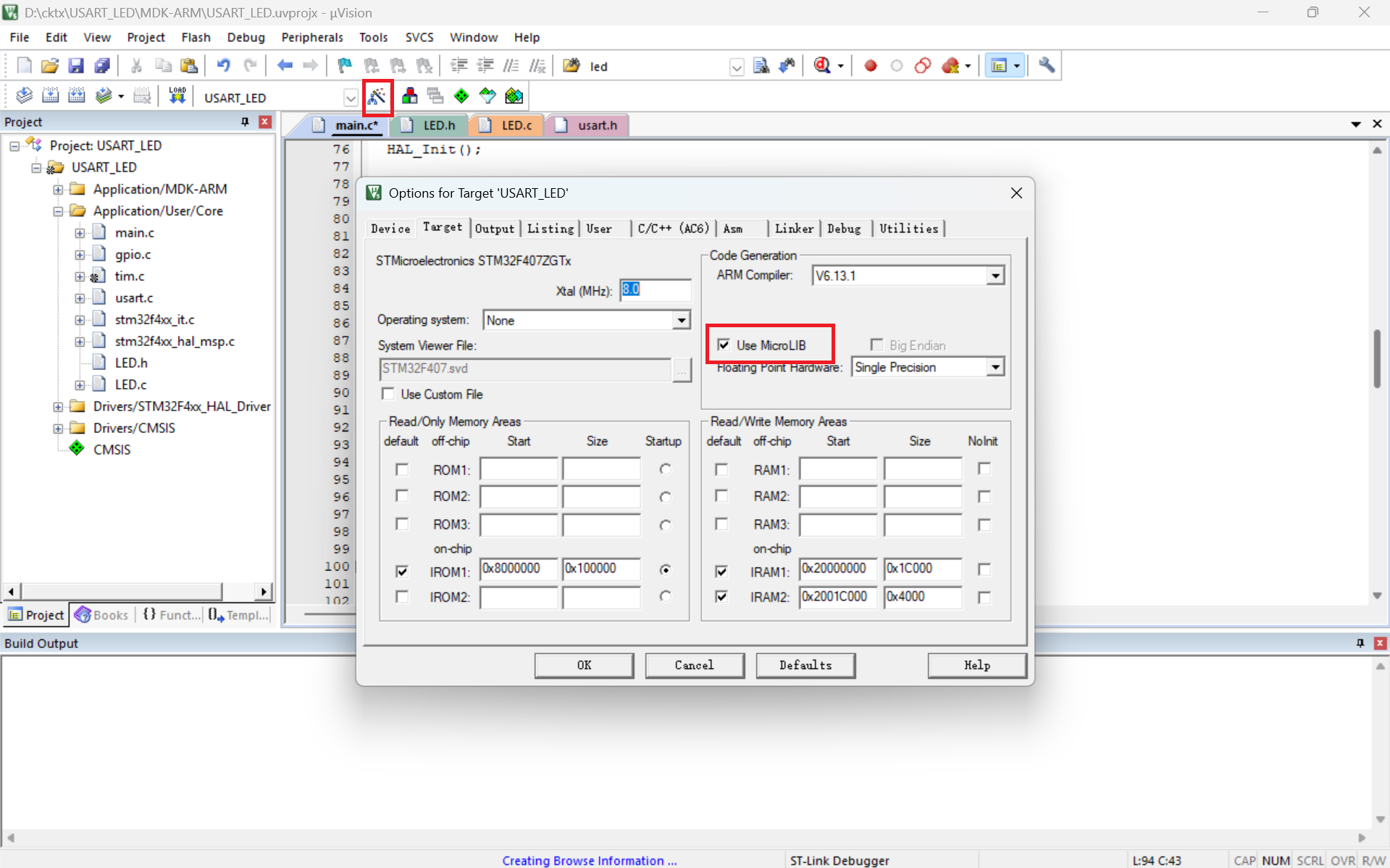Toggle a bookmark on the current line

pyautogui.click(x=345, y=66)
